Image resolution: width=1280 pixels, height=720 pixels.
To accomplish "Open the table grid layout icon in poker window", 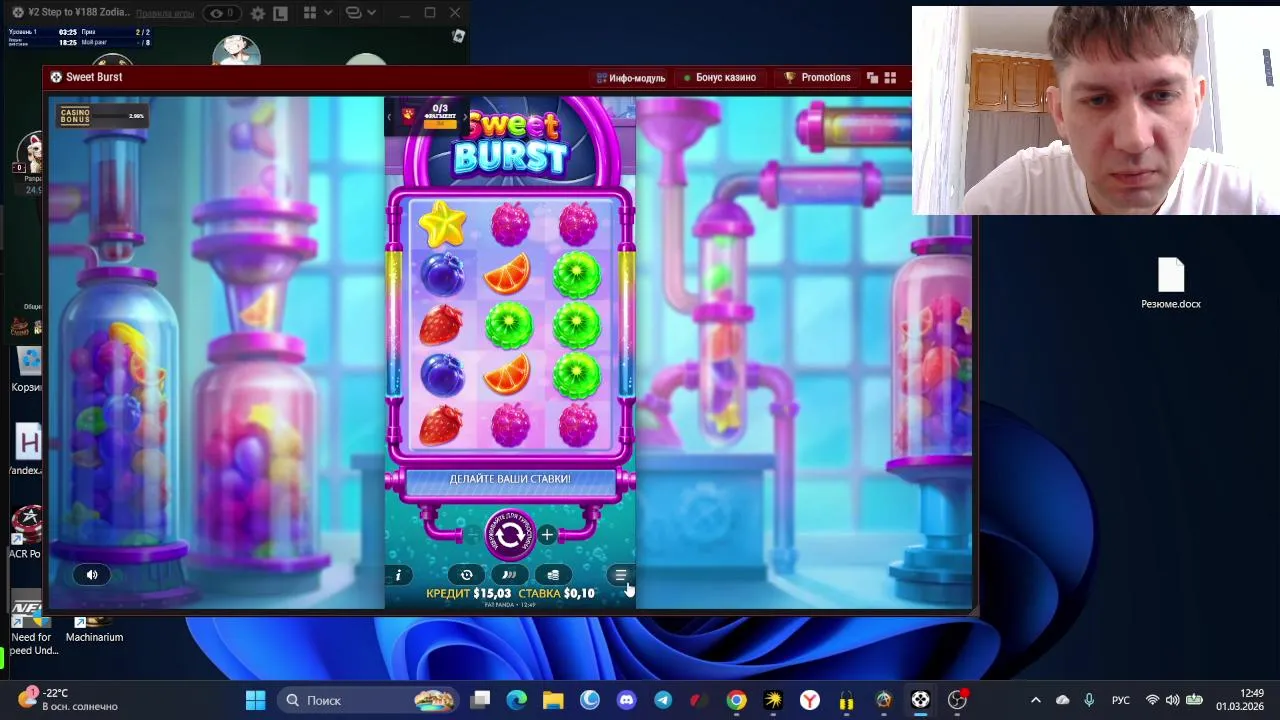I will tap(310, 14).
